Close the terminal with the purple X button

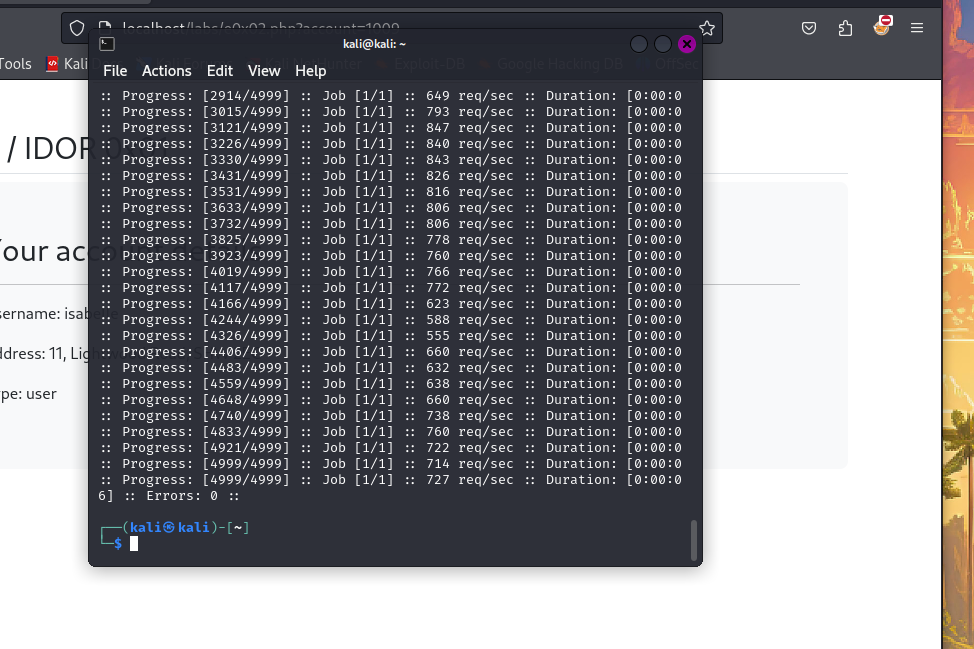[x=686, y=44]
